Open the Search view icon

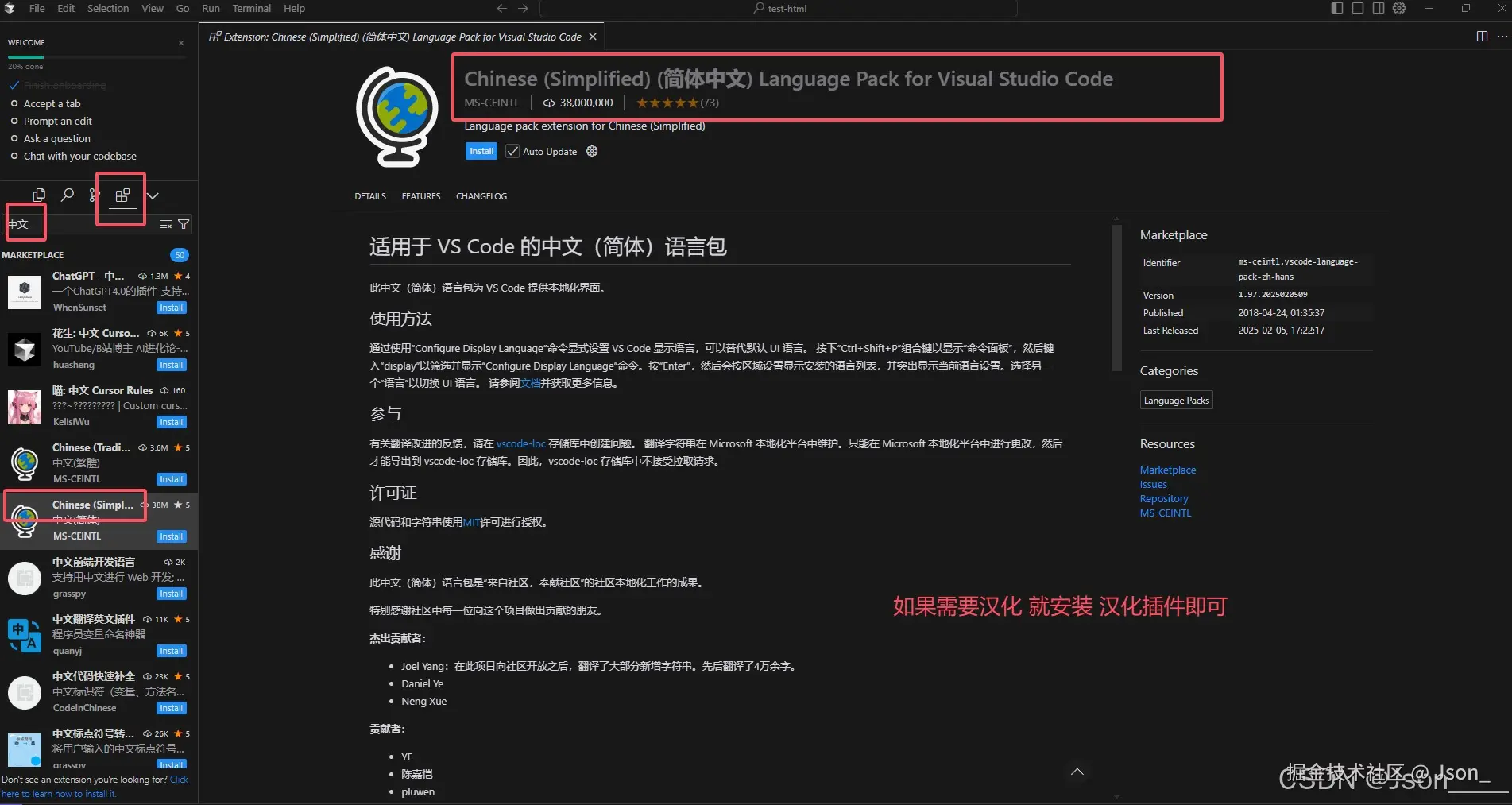point(68,195)
